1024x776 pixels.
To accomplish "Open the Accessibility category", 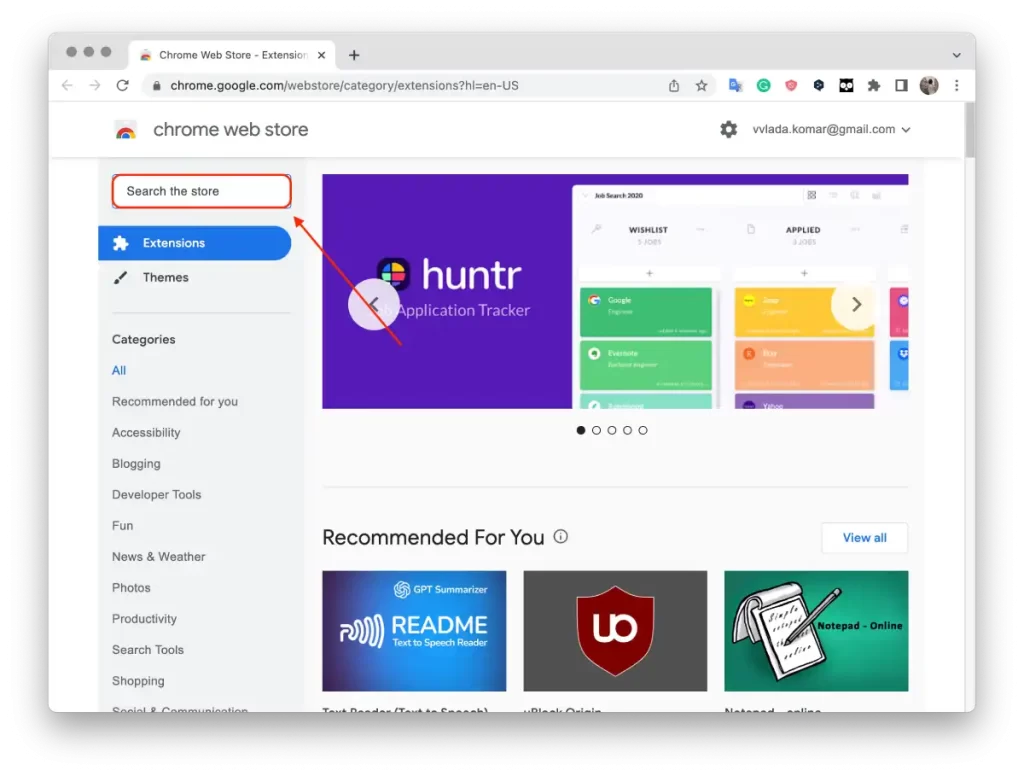I will (x=146, y=432).
